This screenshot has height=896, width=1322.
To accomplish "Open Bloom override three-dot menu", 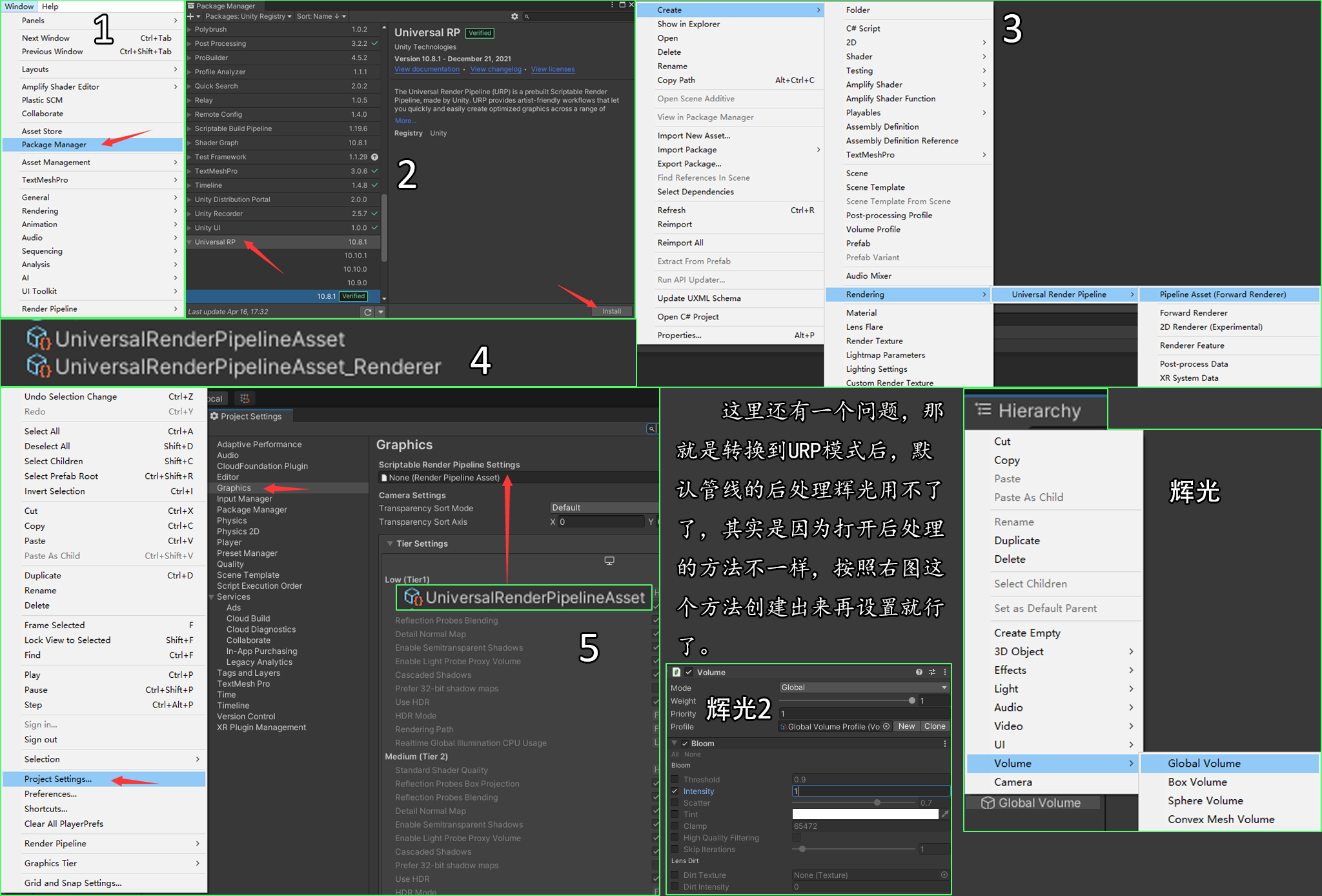I will (945, 744).
